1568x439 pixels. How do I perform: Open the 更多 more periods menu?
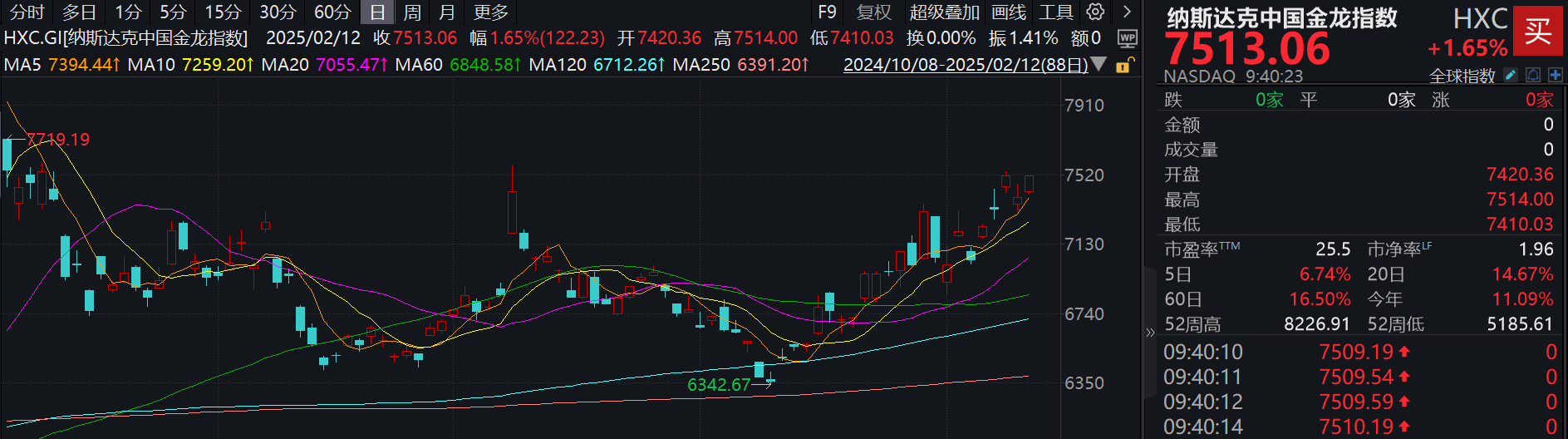[x=490, y=12]
